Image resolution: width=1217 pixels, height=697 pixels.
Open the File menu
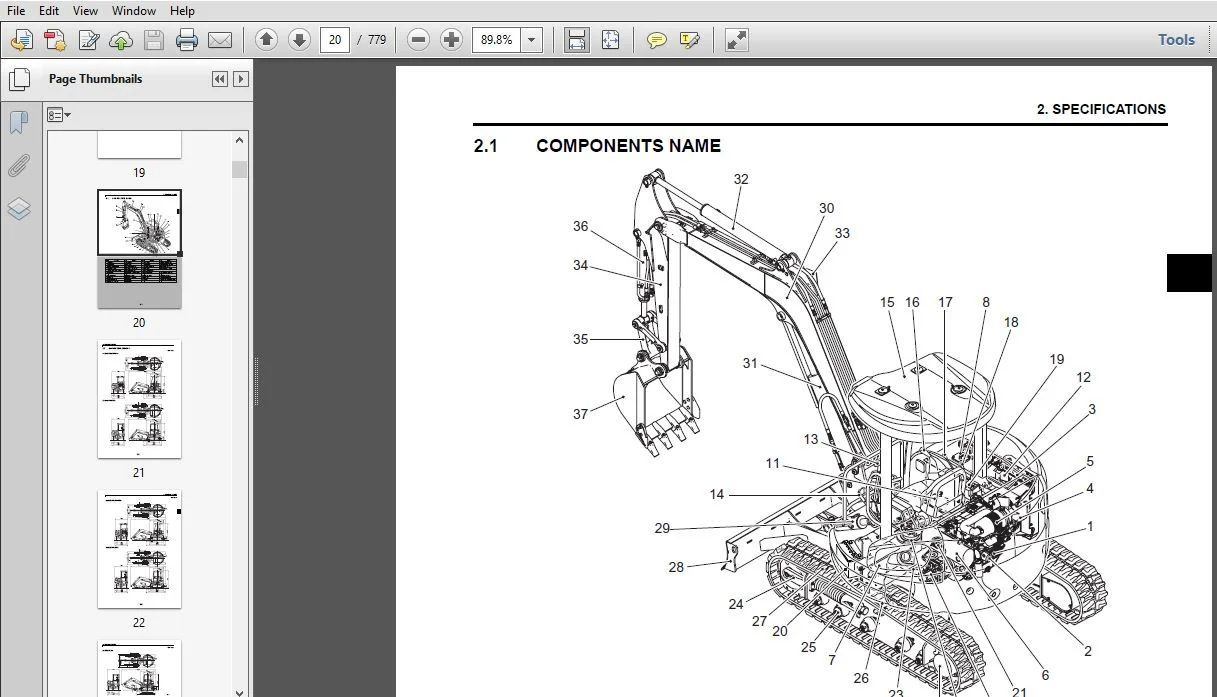(16, 11)
